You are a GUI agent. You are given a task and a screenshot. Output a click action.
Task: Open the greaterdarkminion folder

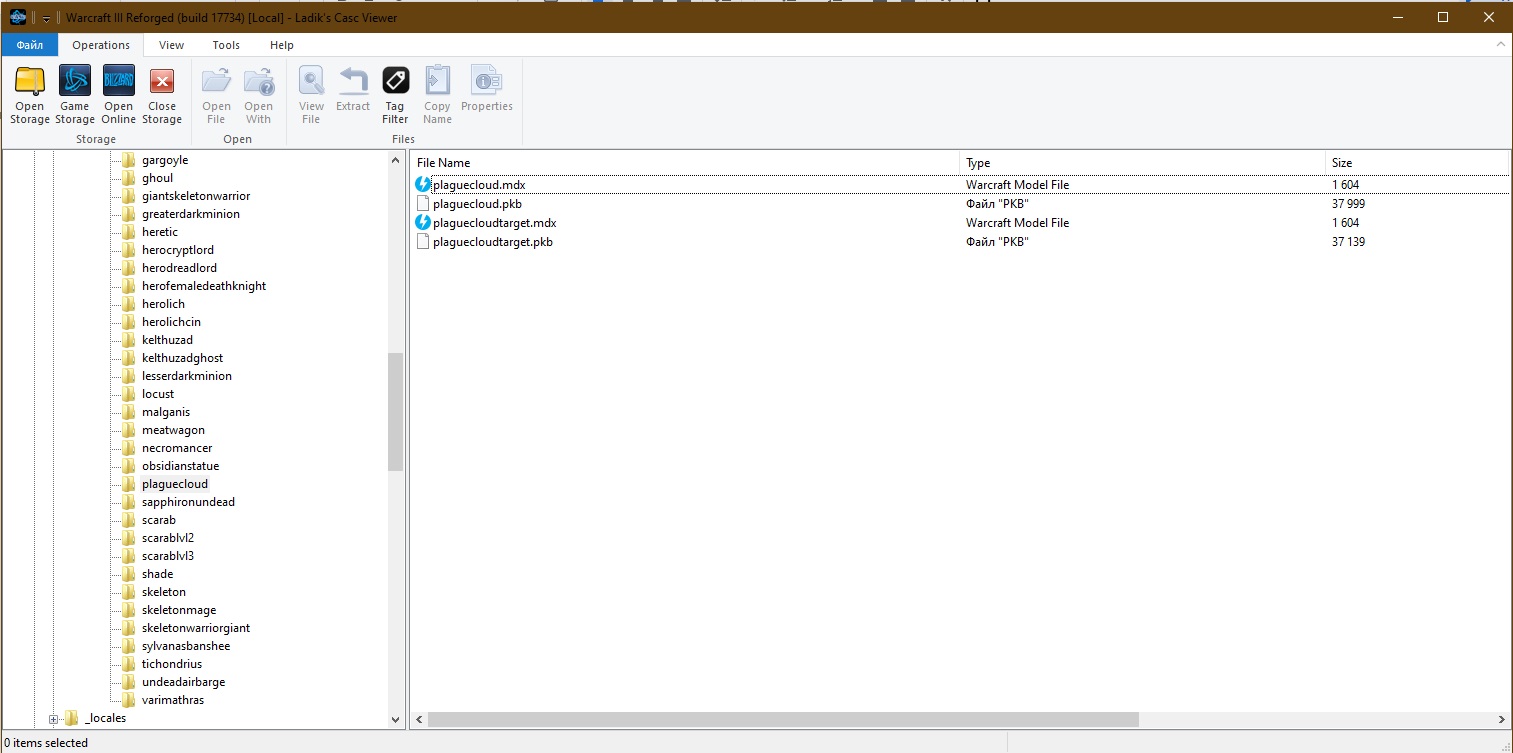(191, 214)
